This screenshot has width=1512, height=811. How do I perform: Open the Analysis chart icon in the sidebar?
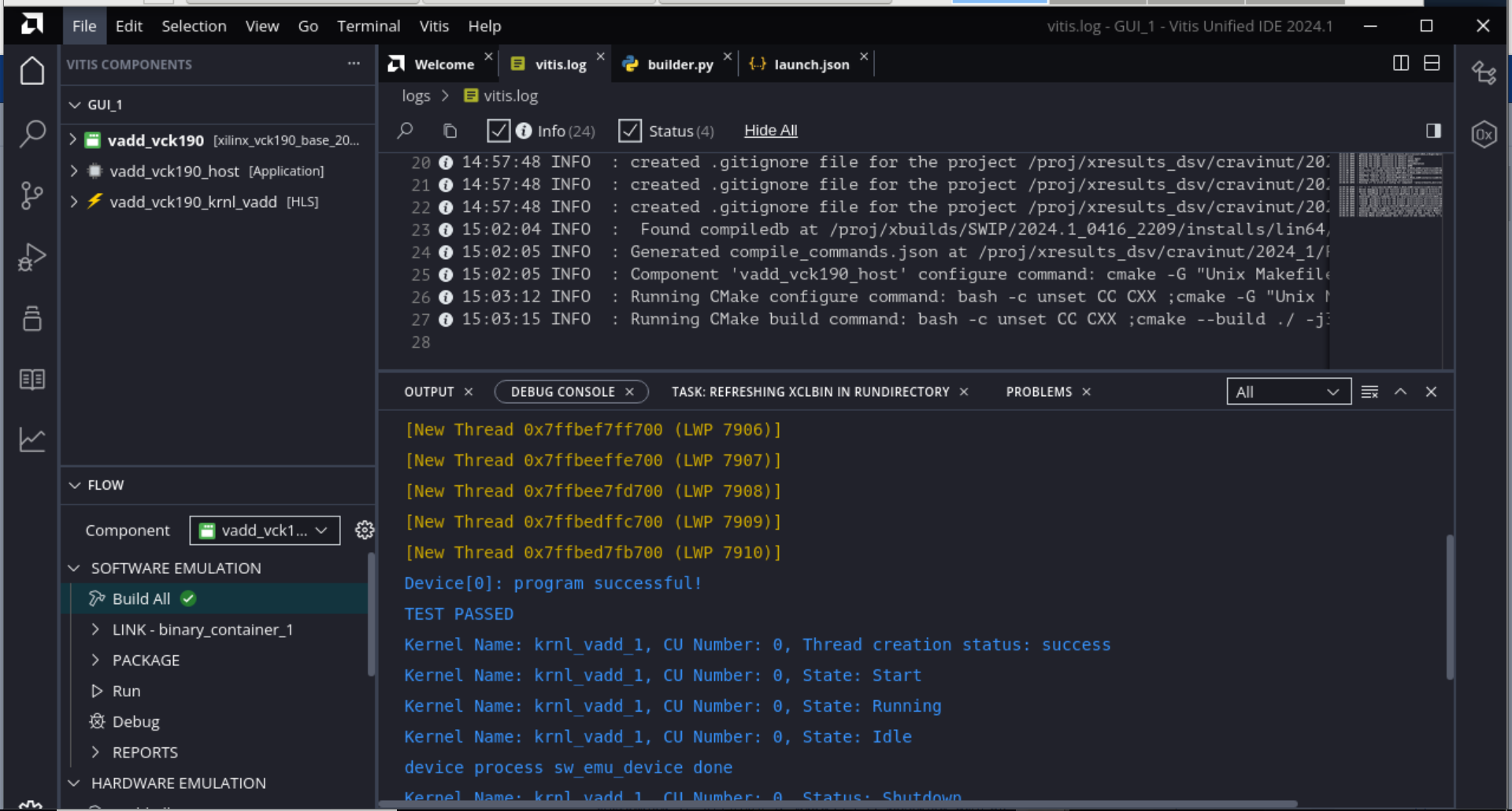point(32,439)
